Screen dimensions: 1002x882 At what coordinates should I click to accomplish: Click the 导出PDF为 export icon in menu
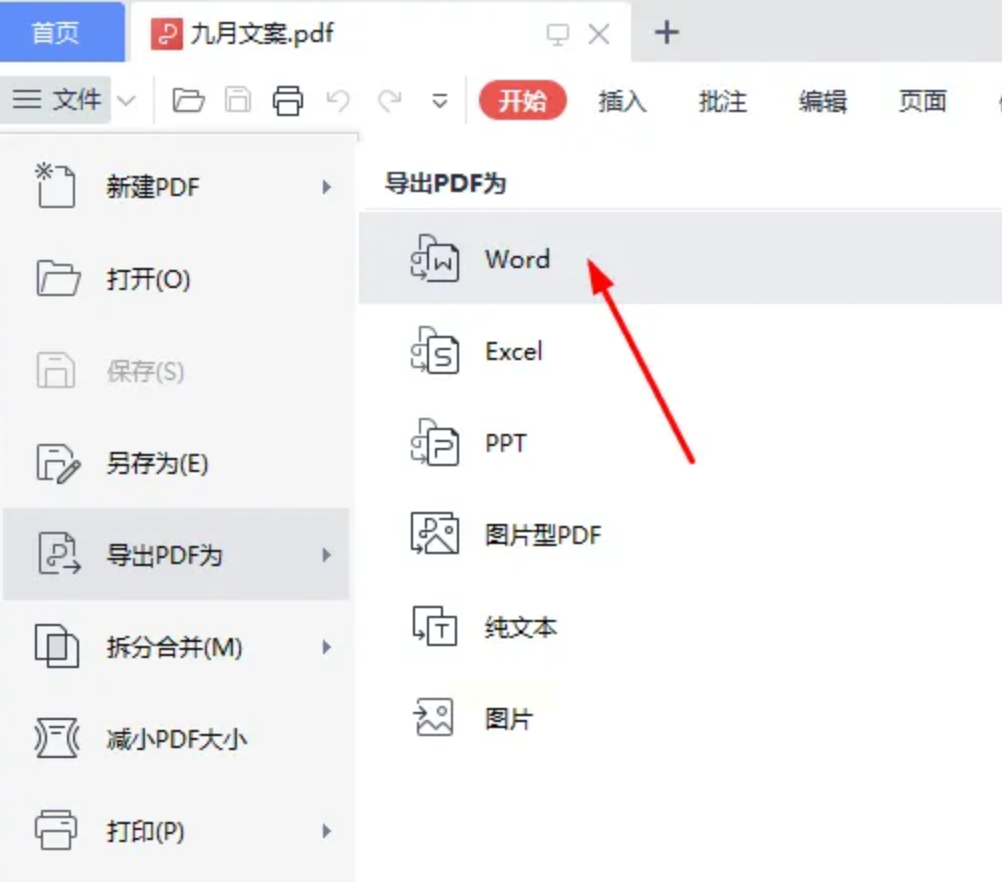tap(59, 554)
